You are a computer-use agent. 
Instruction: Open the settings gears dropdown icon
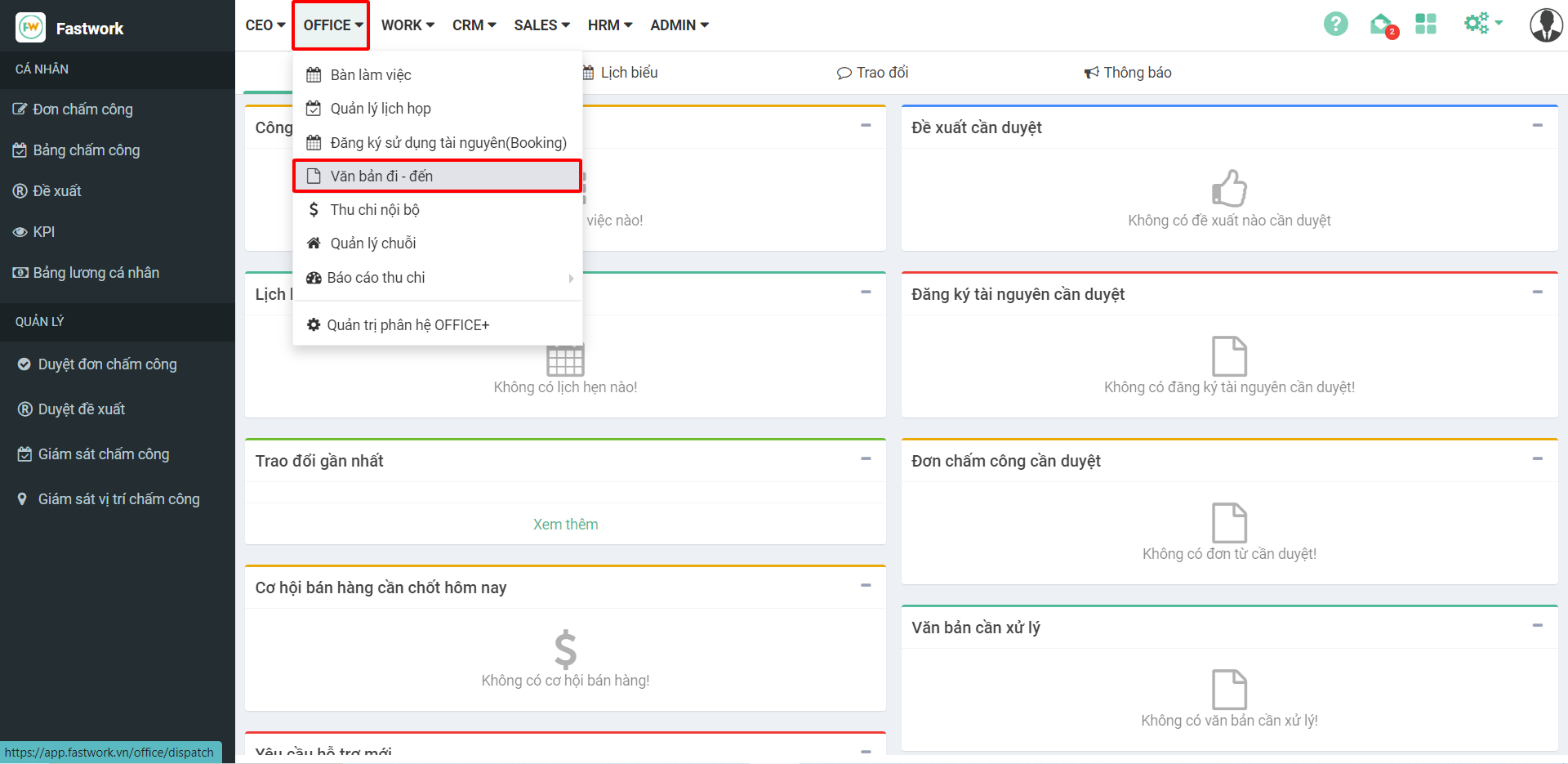[x=1481, y=24]
